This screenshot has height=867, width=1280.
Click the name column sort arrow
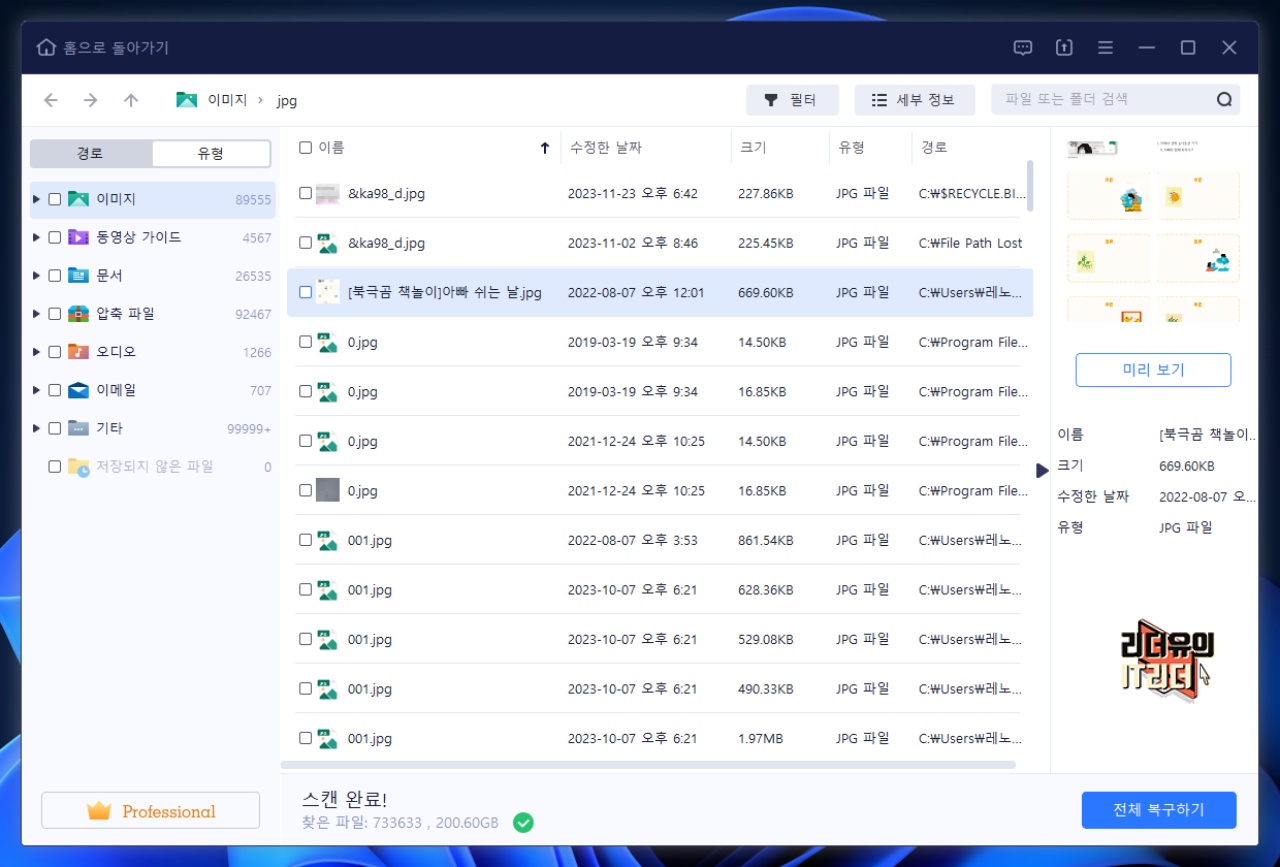coord(545,148)
